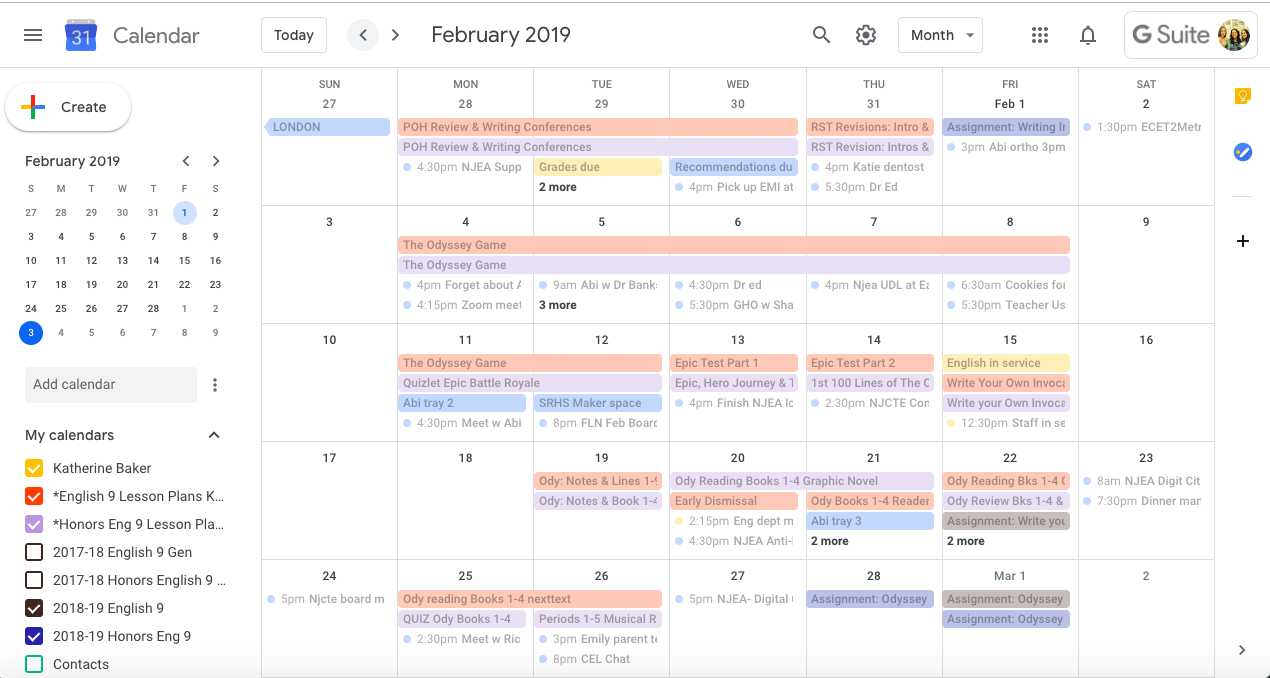Open the Google apps launcher grid
This screenshot has width=1270, height=678.
1040,35
